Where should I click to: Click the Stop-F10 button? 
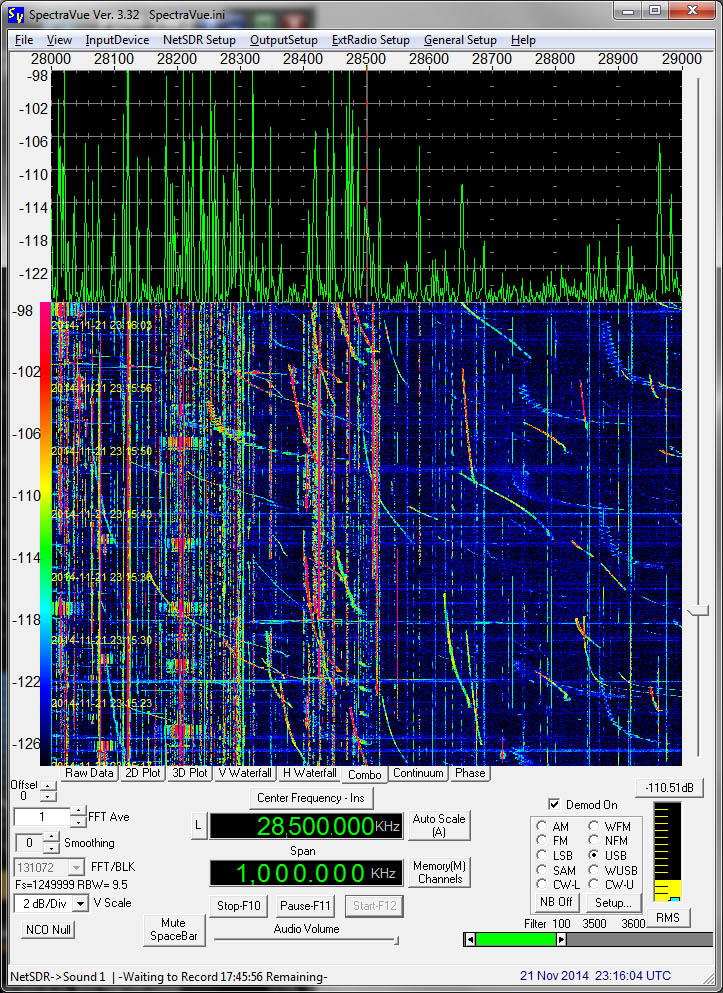[238, 906]
